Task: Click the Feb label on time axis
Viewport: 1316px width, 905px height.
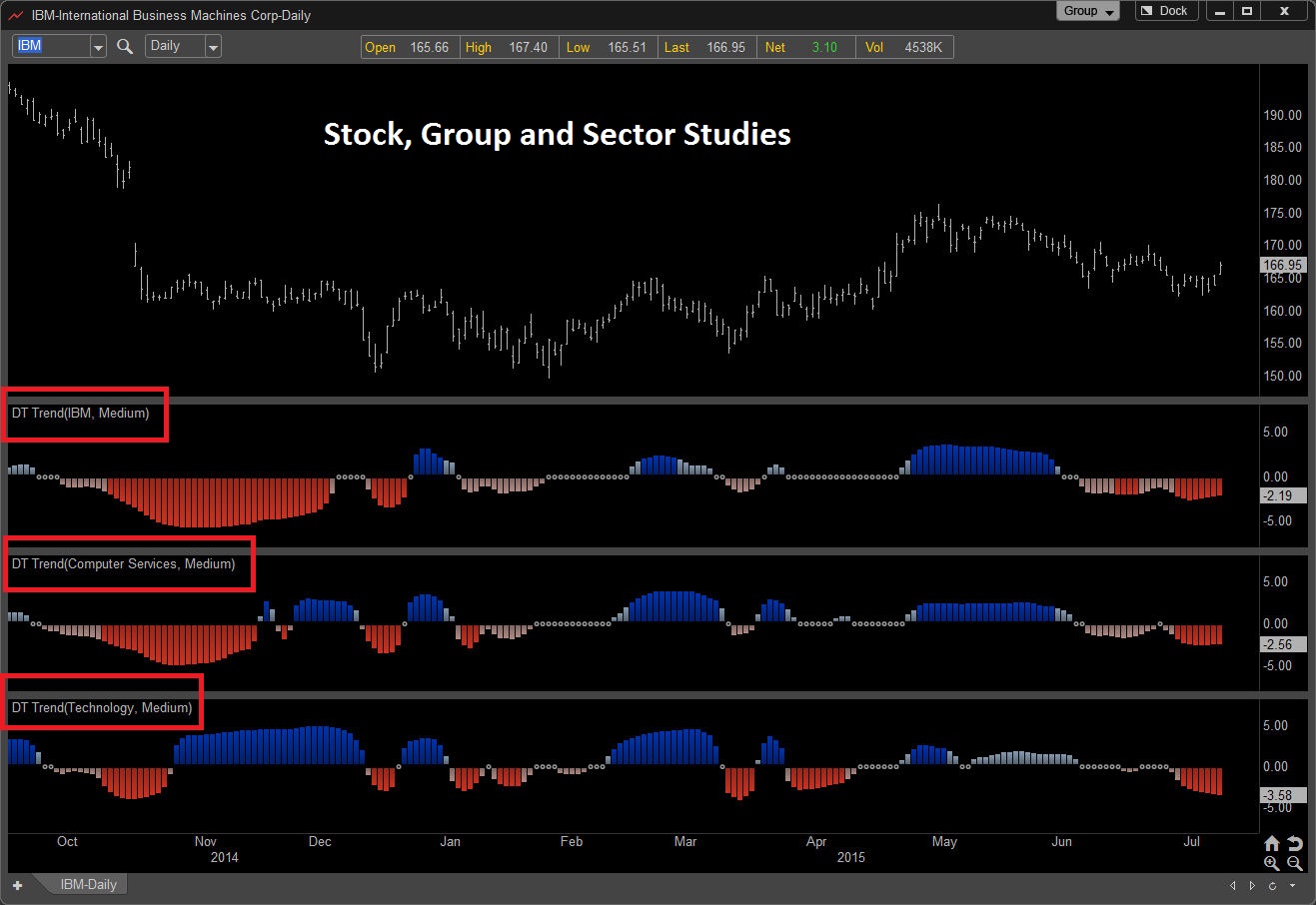Action: (x=572, y=841)
